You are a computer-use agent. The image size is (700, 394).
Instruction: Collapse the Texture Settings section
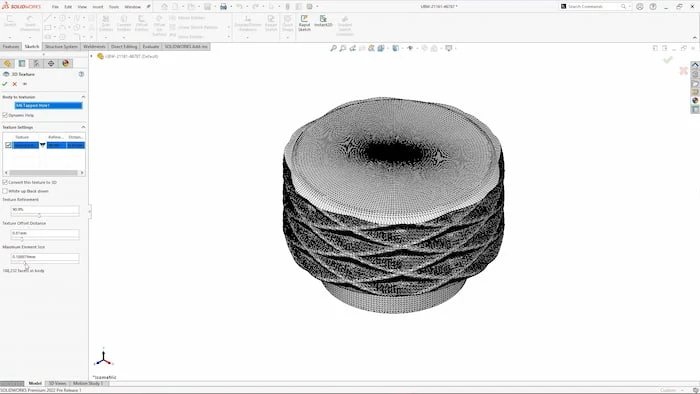tap(83, 127)
